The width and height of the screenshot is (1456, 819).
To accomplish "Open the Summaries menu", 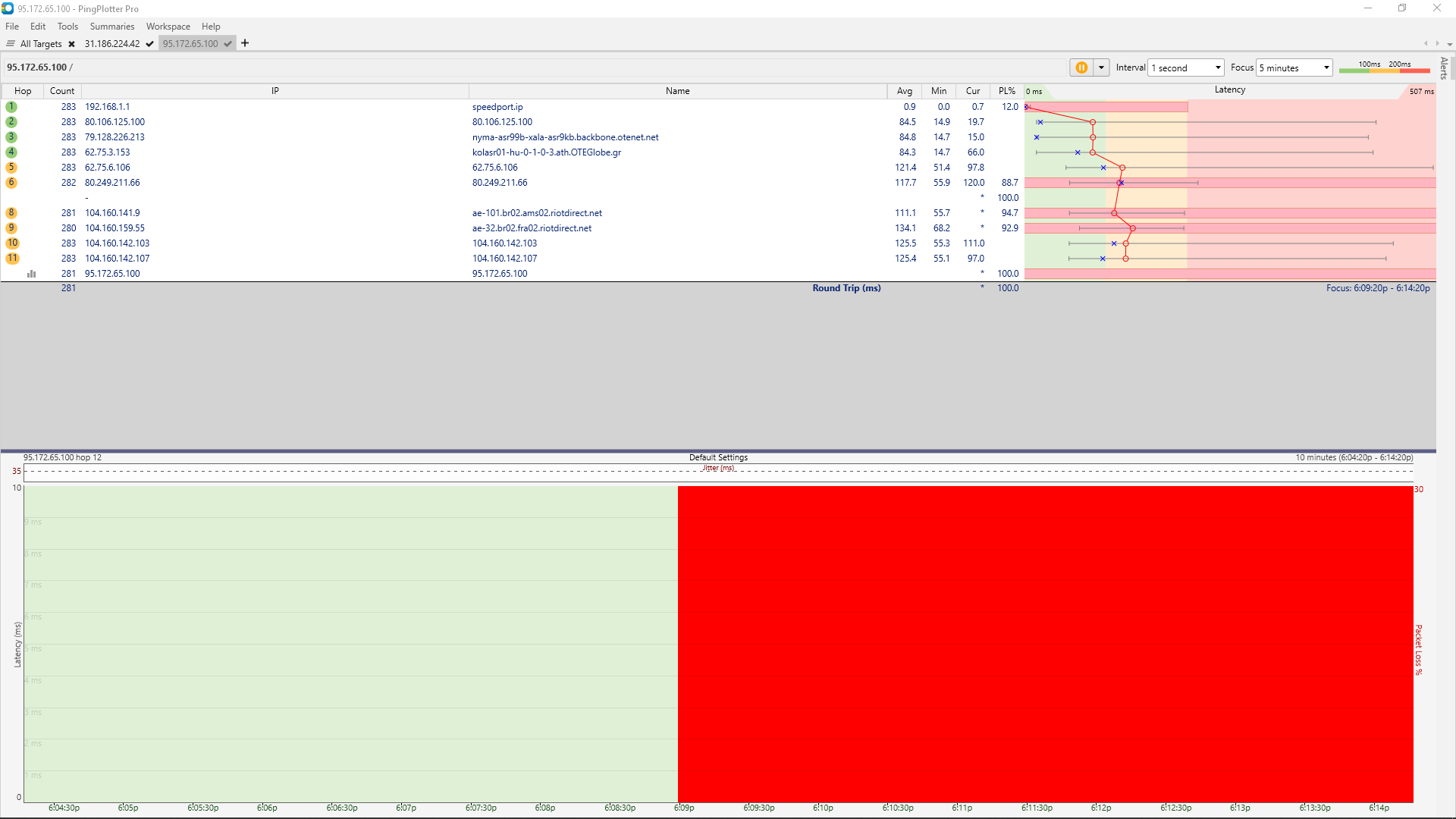I will pyautogui.click(x=111, y=27).
